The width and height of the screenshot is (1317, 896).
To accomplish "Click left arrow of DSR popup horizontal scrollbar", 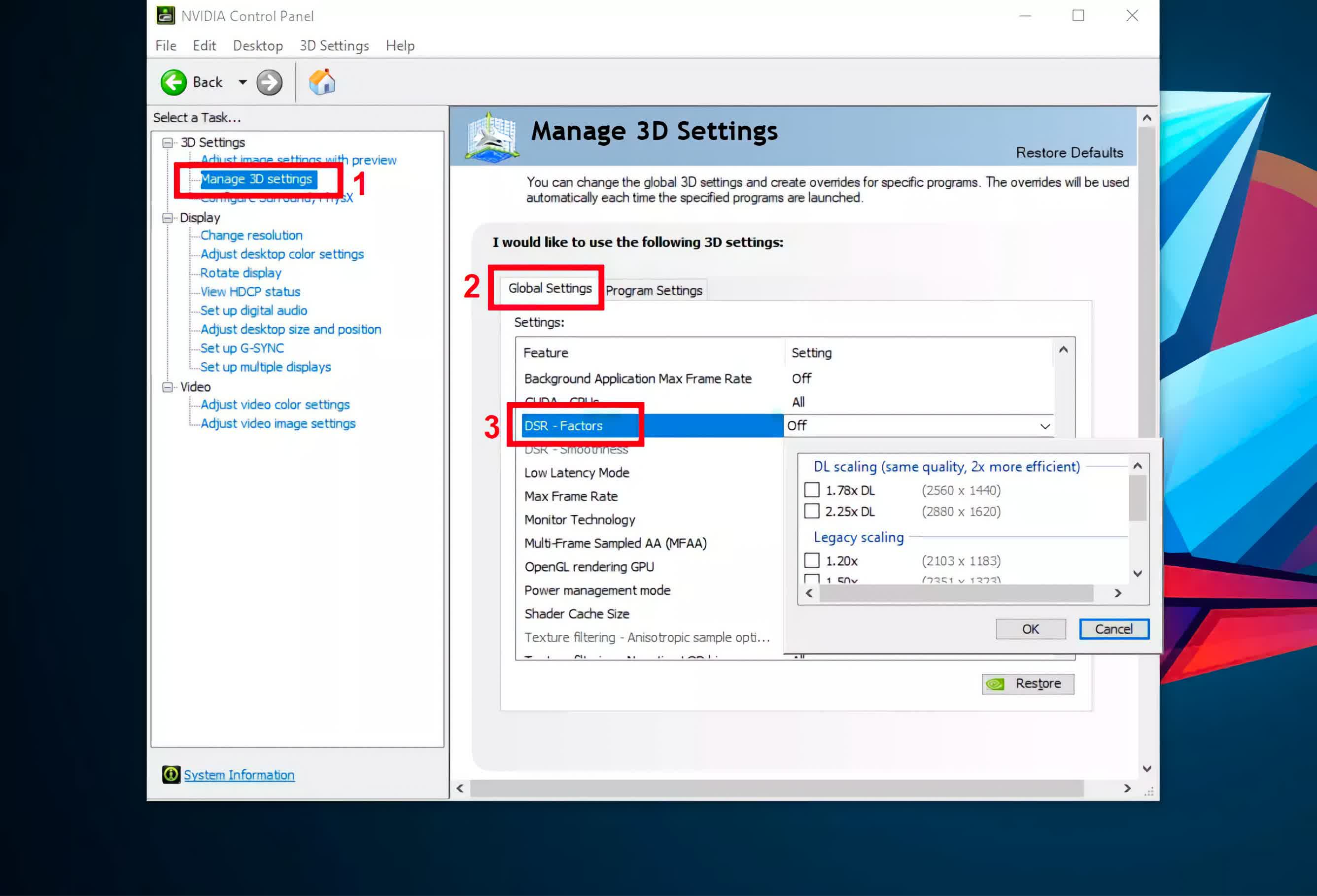I will pyautogui.click(x=809, y=593).
